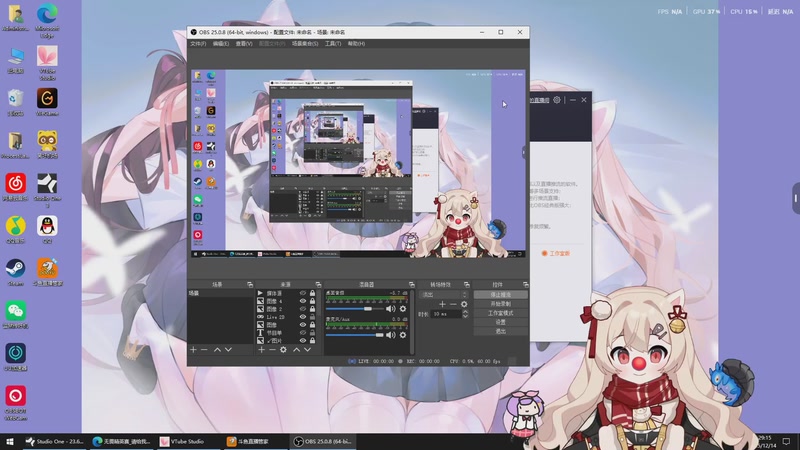Viewport: 800px width, 450px height.
Task: Click the stop streaming button in Controls
Action: click(x=501, y=294)
